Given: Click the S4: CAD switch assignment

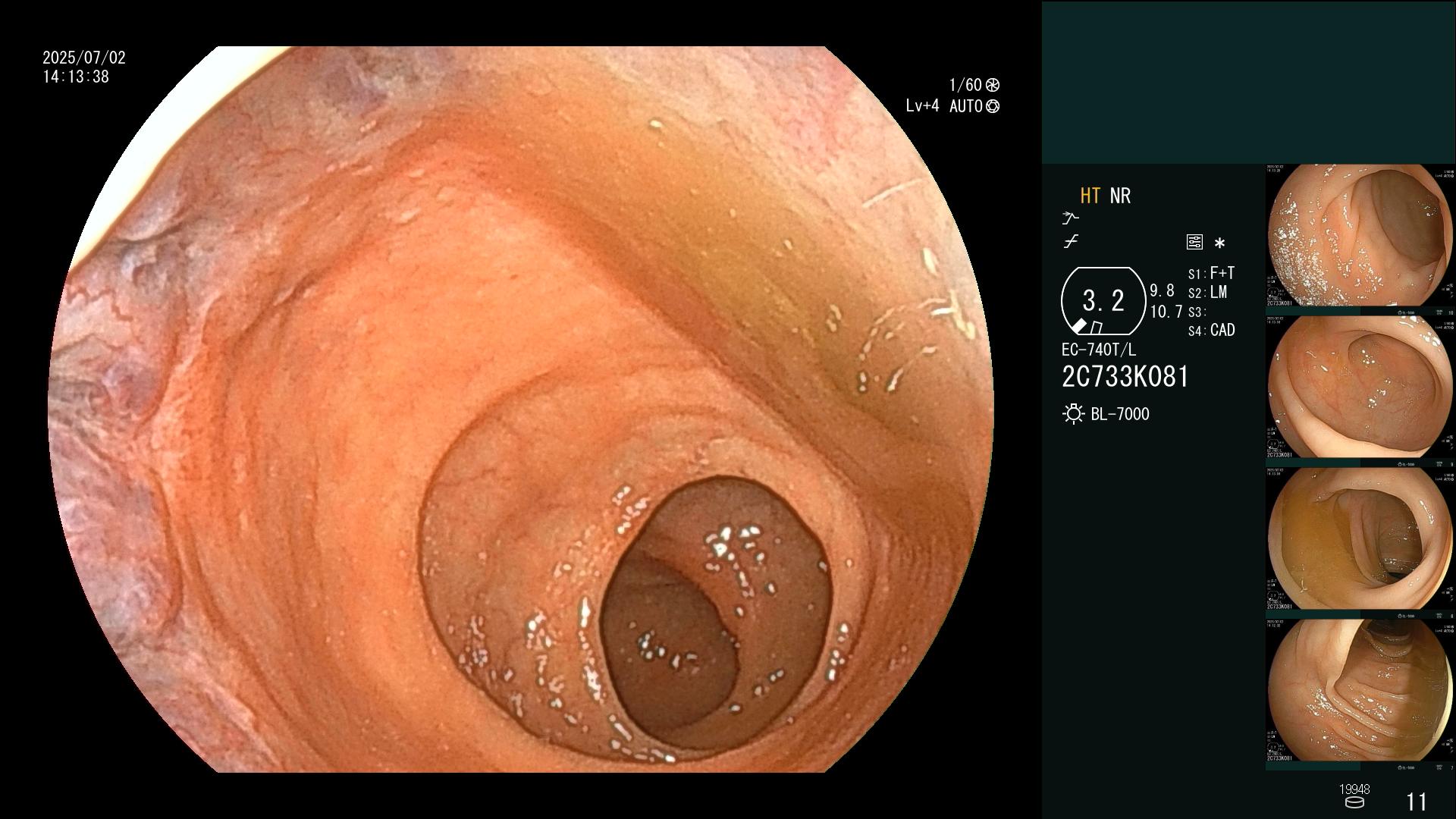Looking at the screenshot, I should (1212, 331).
